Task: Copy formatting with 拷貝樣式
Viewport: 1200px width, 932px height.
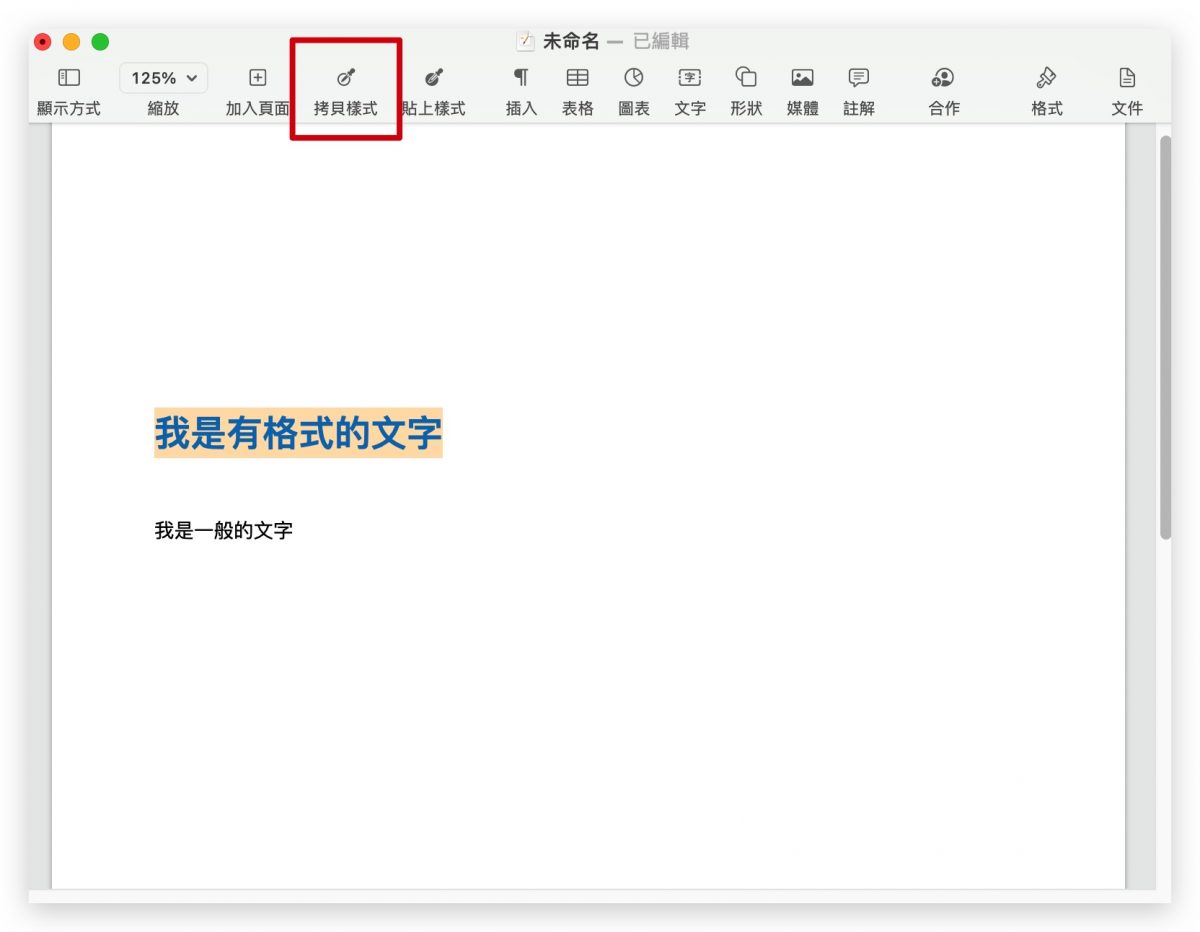Action: click(346, 91)
